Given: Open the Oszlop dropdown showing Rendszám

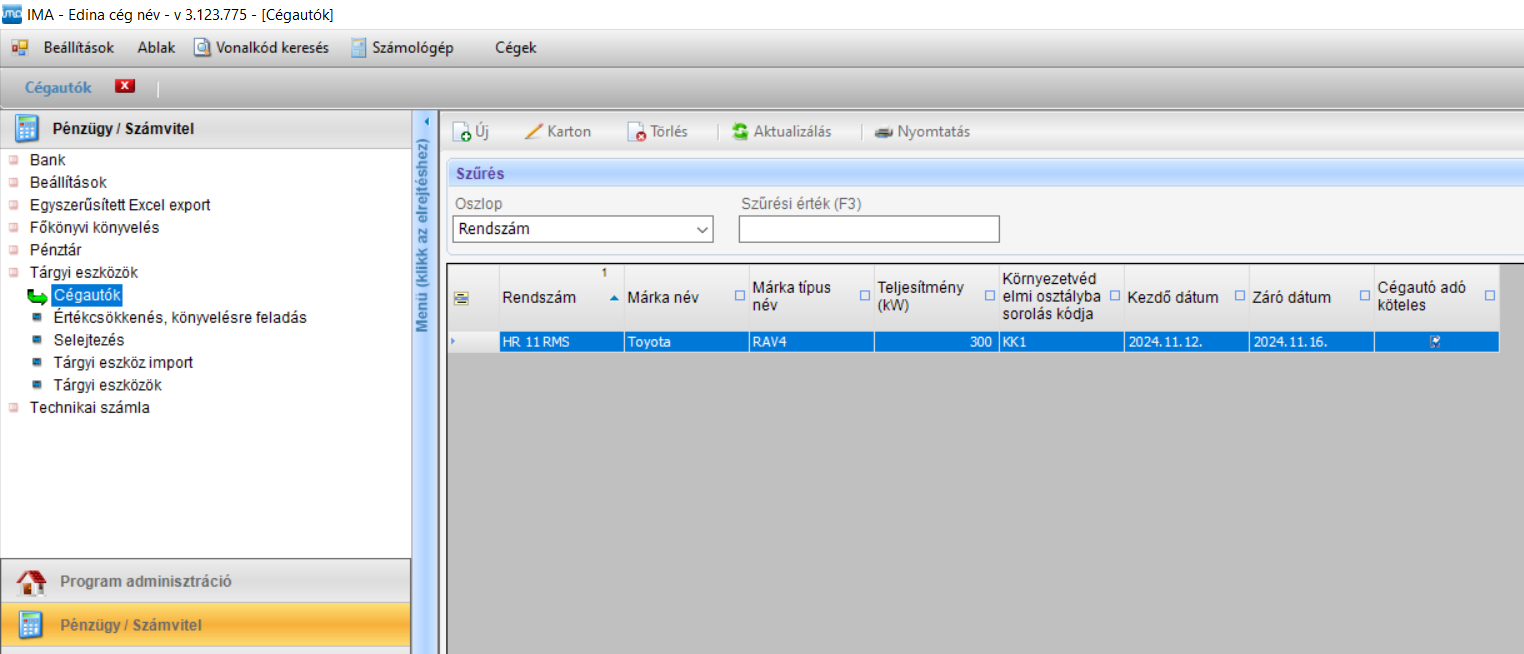Looking at the screenshot, I should [x=583, y=229].
